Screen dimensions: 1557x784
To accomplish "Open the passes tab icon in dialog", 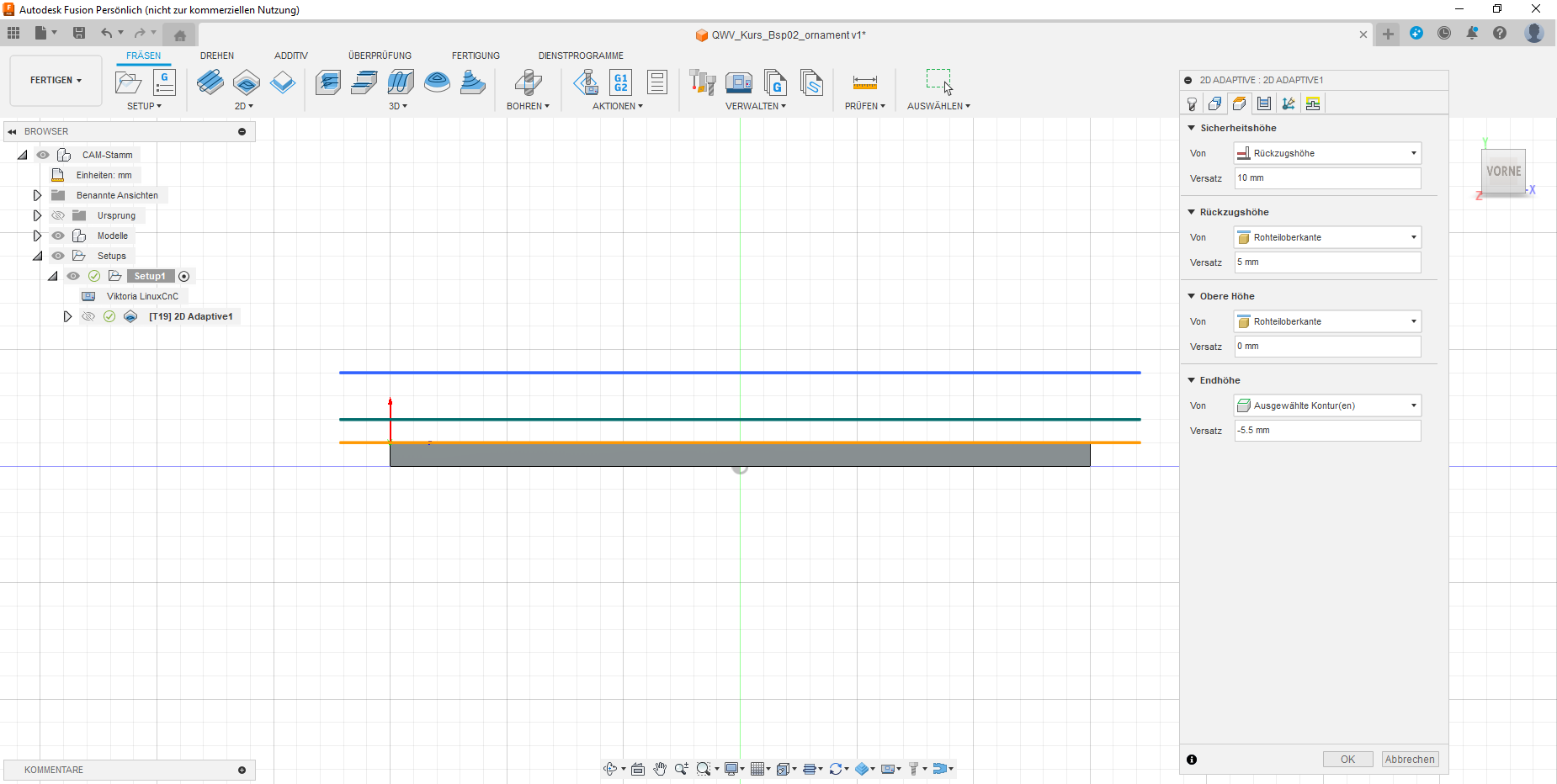I will click(x=1264, y=103).
